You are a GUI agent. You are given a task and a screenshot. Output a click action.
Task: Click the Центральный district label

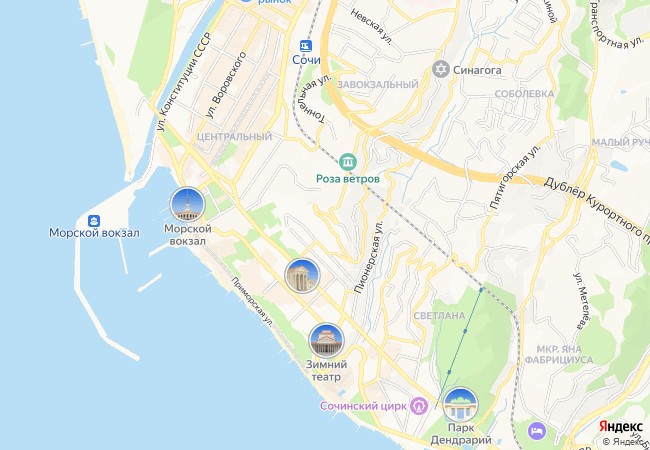point(234,136)
